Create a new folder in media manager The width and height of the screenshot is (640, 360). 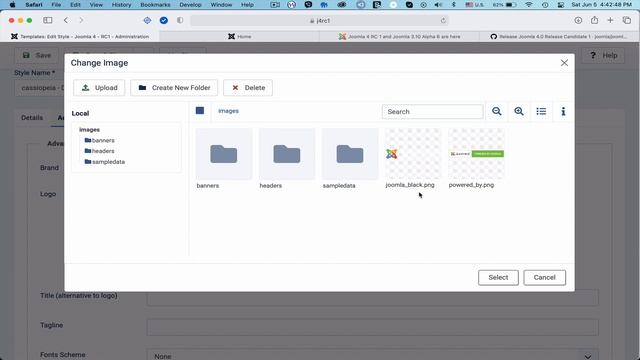(174, 88)
